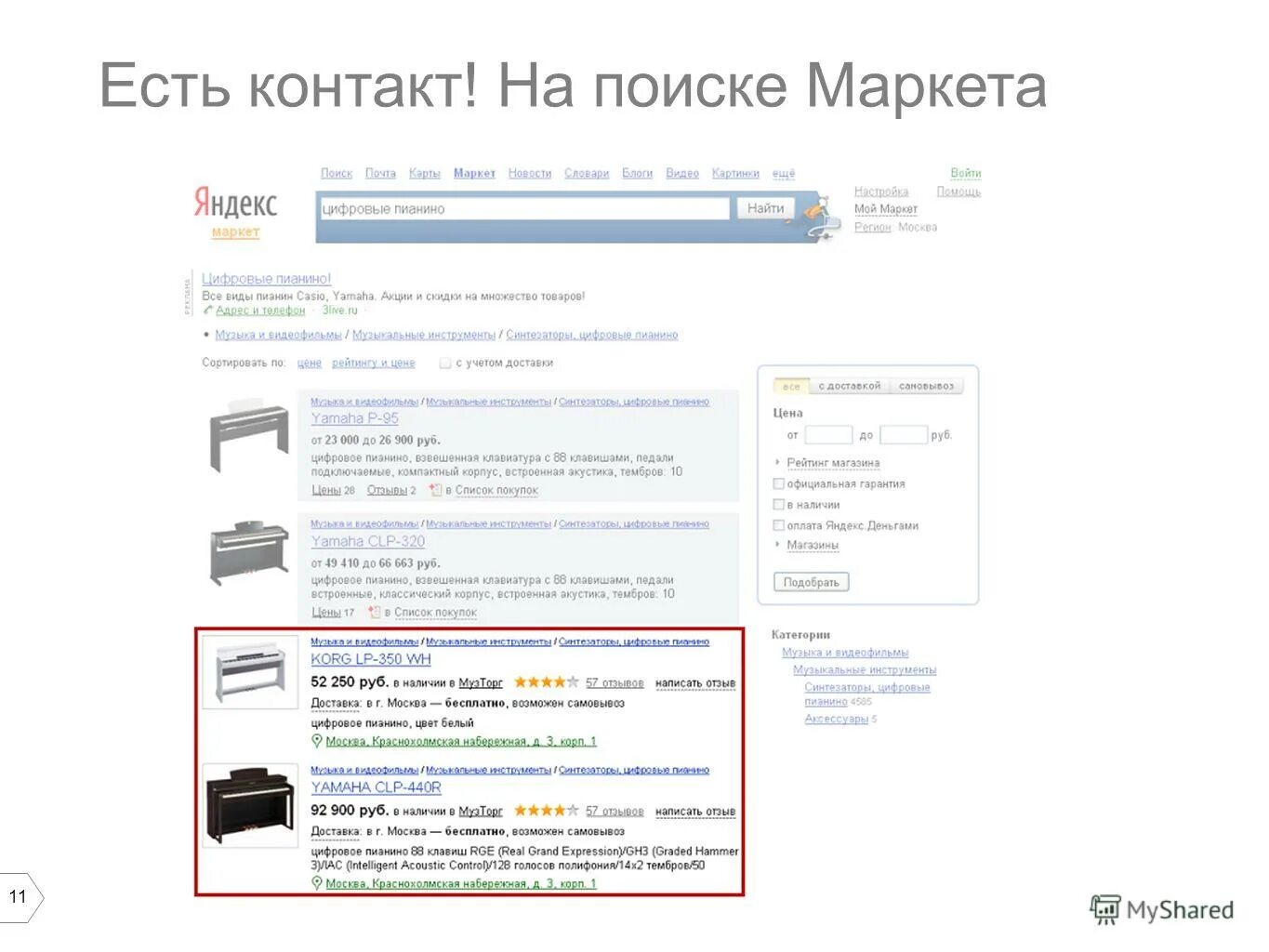Viewport: 1269px width, 952px height.
Task: Open the 'KORG LP-350 WH' offer title
Action: click(x=371, y=659)
